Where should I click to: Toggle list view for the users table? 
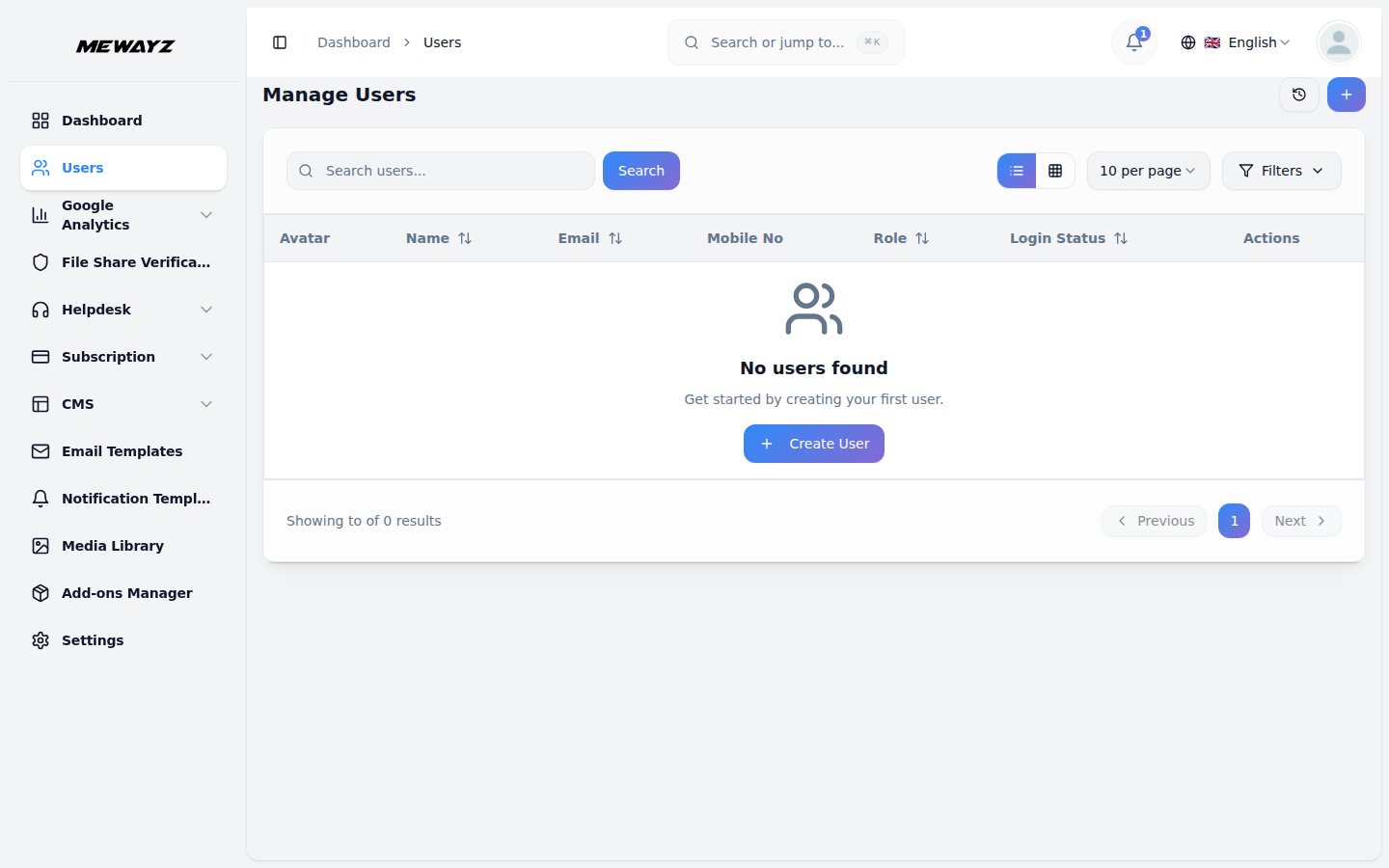coord(1016,170)
